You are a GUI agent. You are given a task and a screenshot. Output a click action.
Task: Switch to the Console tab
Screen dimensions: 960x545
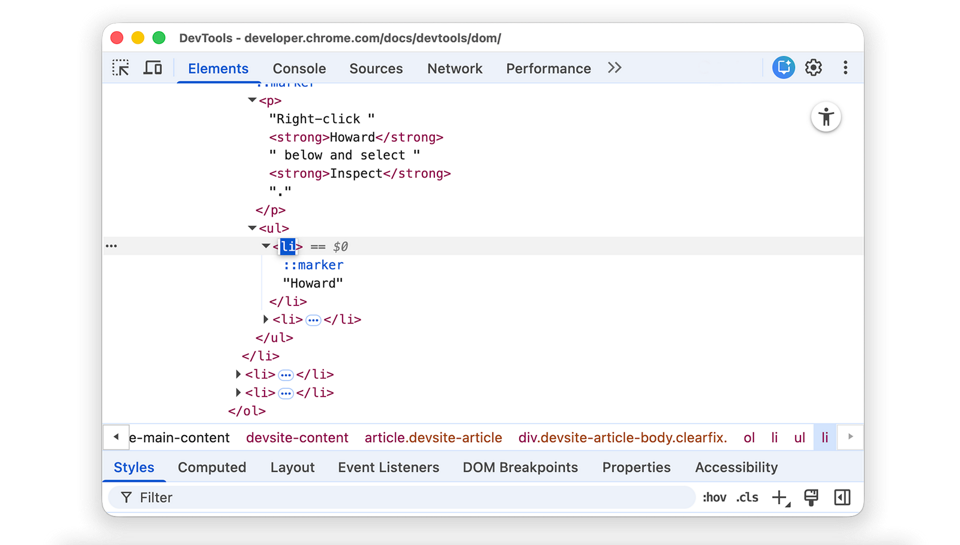point(299,69)
